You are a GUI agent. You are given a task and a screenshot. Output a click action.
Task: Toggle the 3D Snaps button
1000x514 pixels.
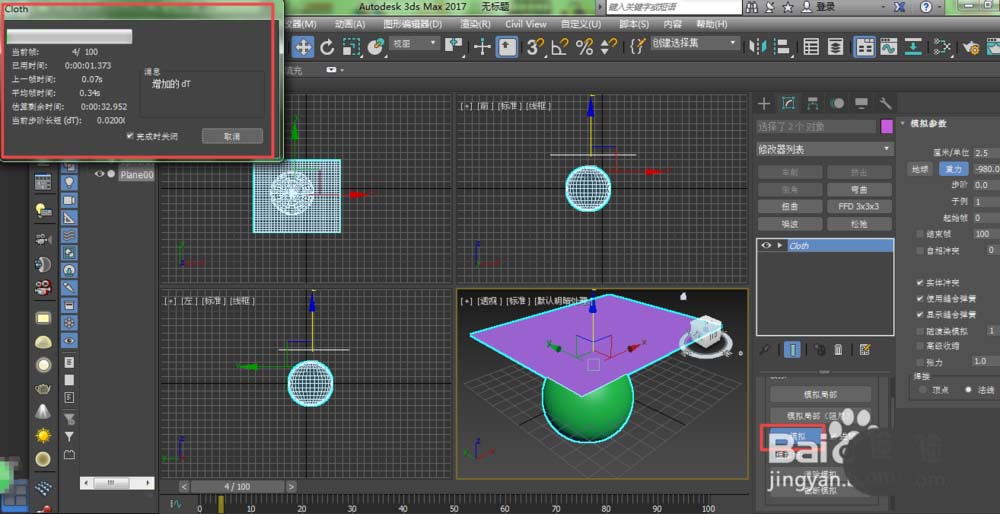536,47
